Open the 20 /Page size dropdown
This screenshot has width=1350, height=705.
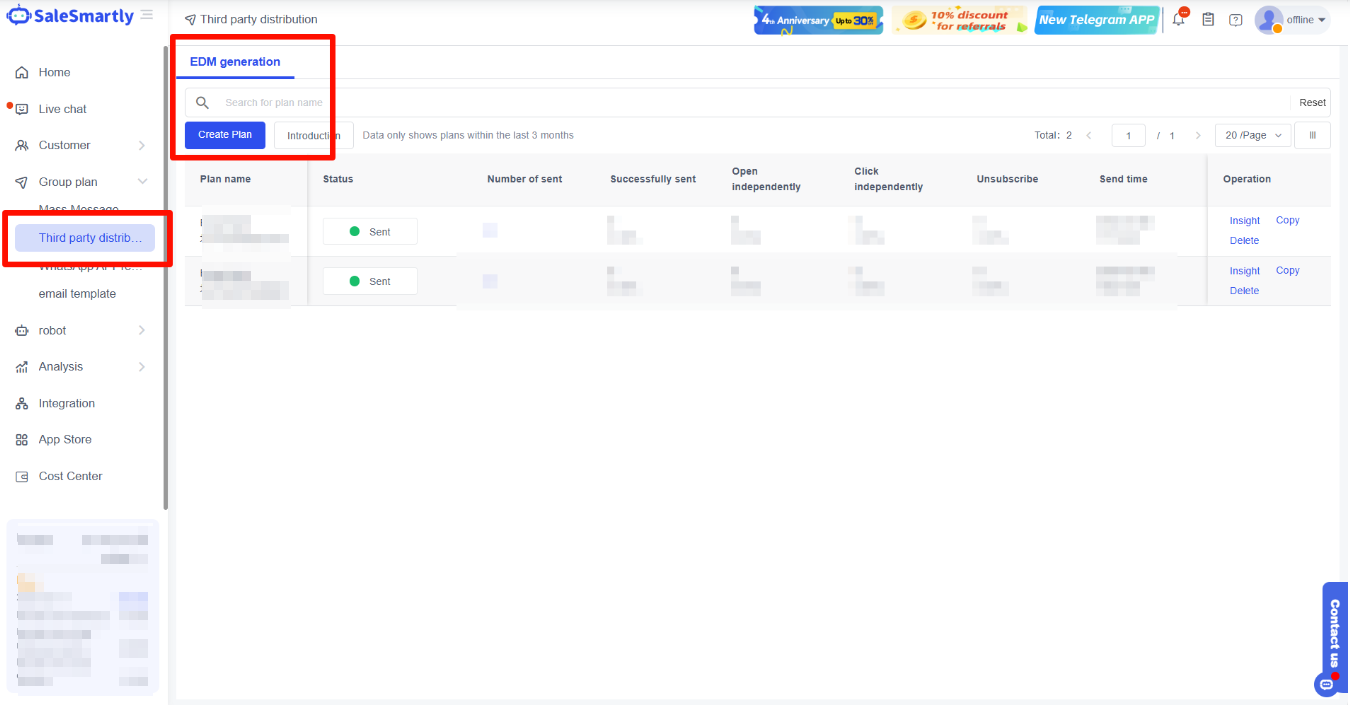click(x=1252, y=135)
